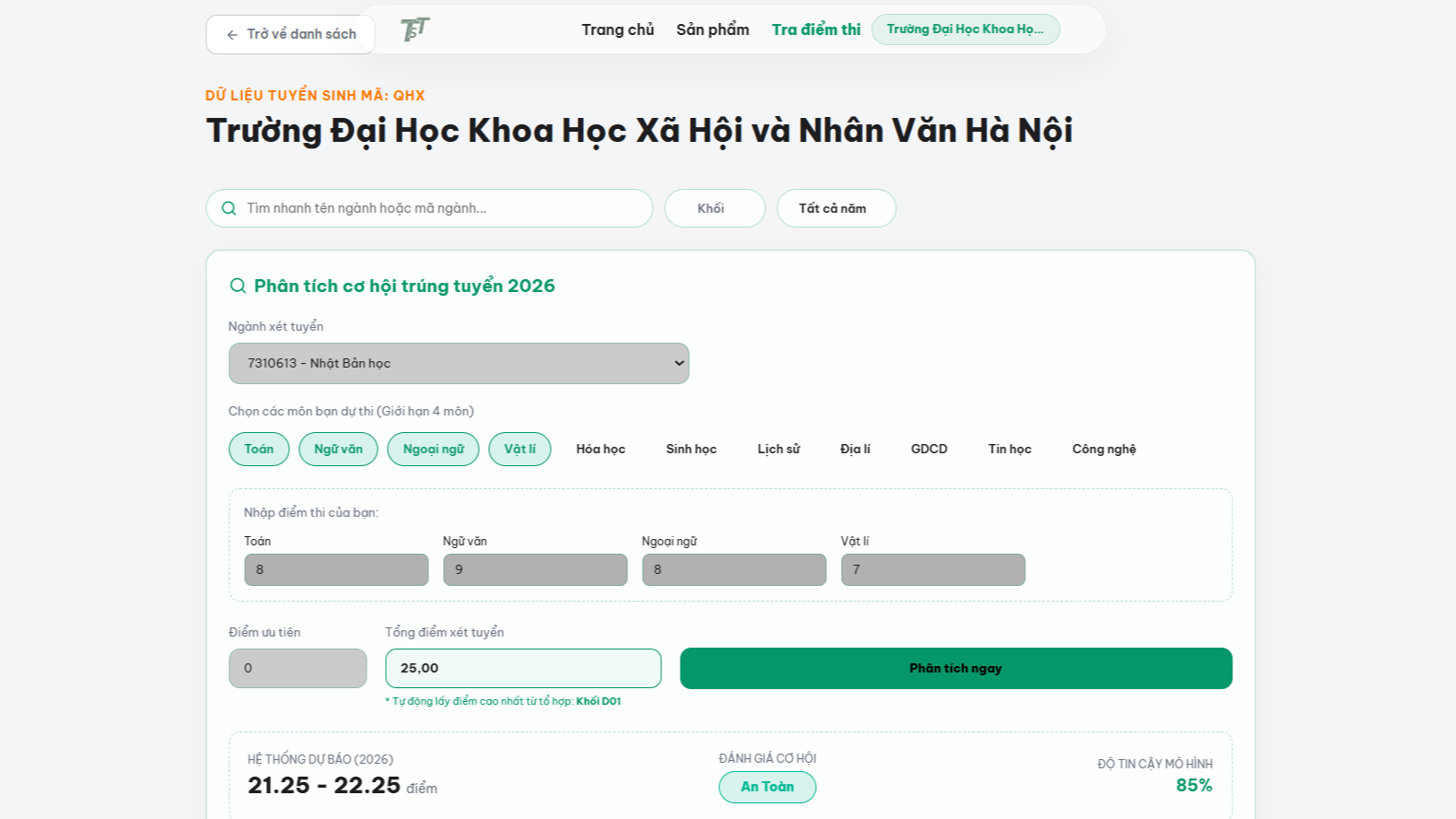Viewport: 1456px width, 819px height.
Task: Click the Toán score input field
Action: pyautogui.click(x=336, y=569)
